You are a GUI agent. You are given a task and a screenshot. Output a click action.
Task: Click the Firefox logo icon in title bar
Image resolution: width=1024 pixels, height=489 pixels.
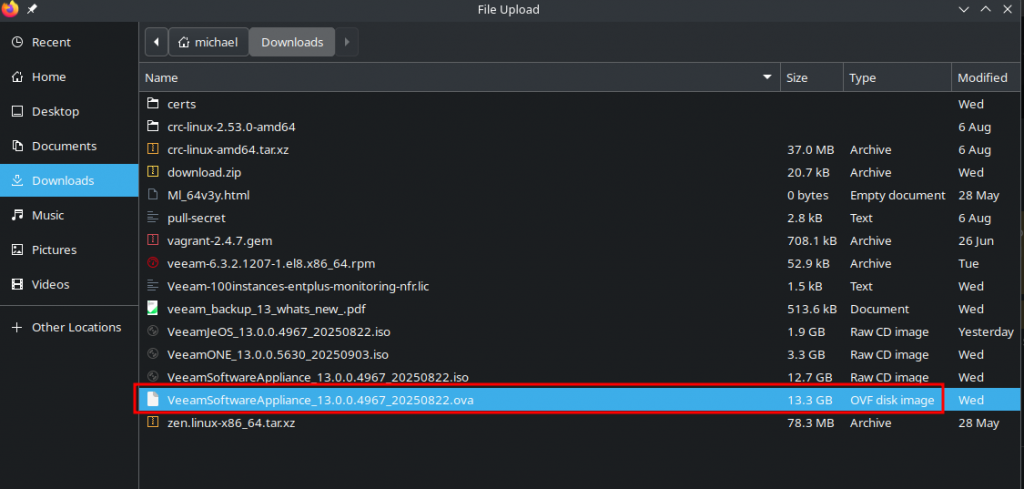tap(10, 10)
